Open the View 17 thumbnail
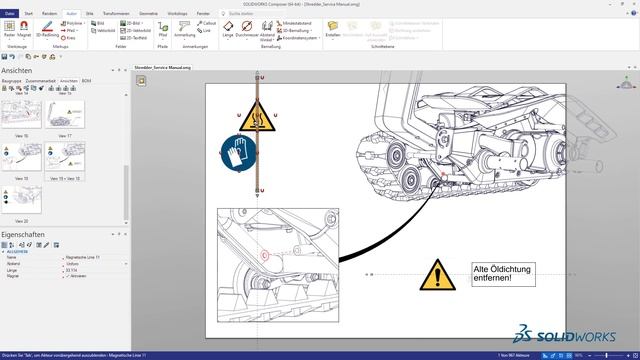Screen dimensions: 640x360 coord(64,115)
